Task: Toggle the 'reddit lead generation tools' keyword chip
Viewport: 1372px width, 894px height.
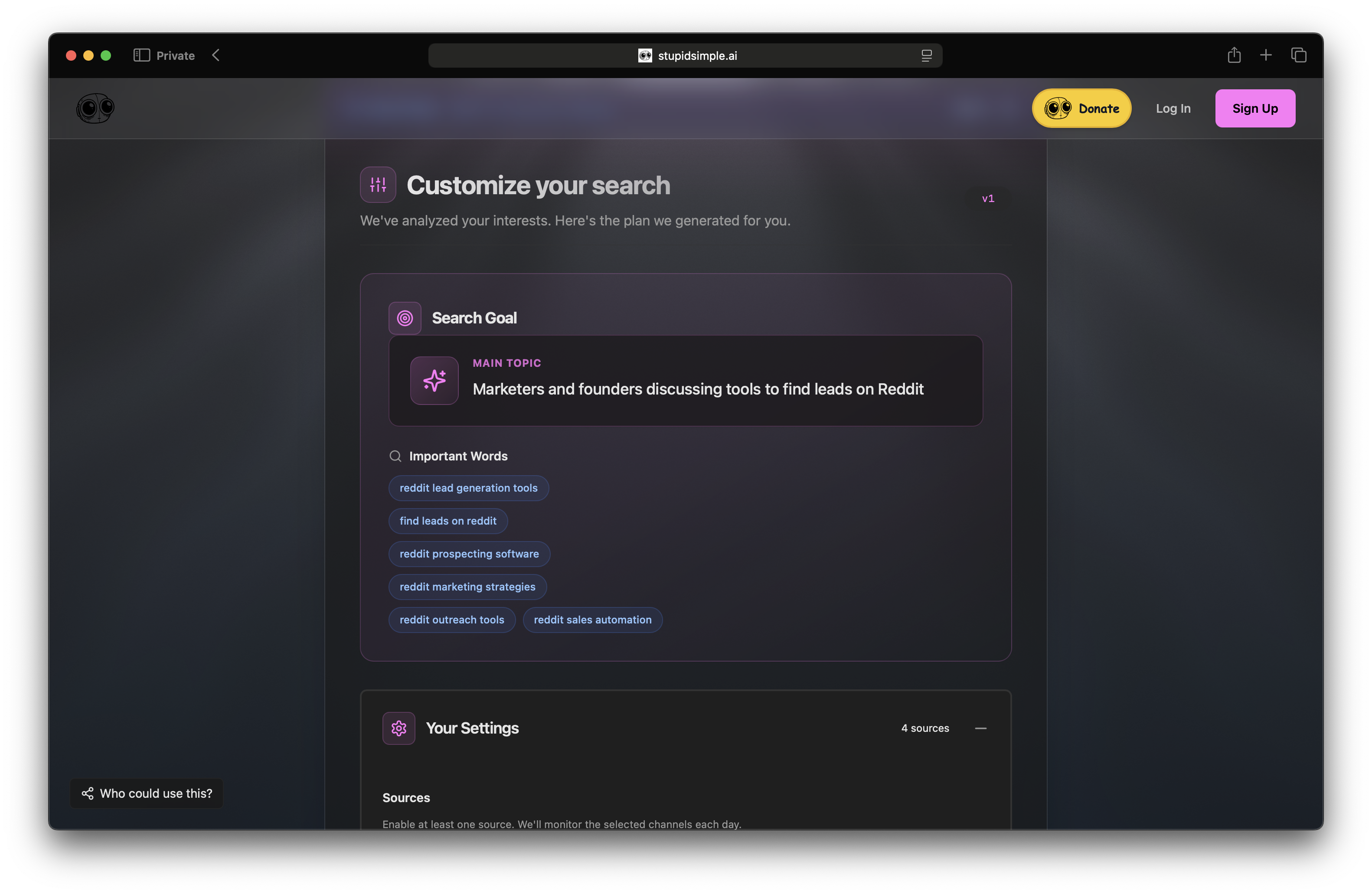Action: click(468, 488)
